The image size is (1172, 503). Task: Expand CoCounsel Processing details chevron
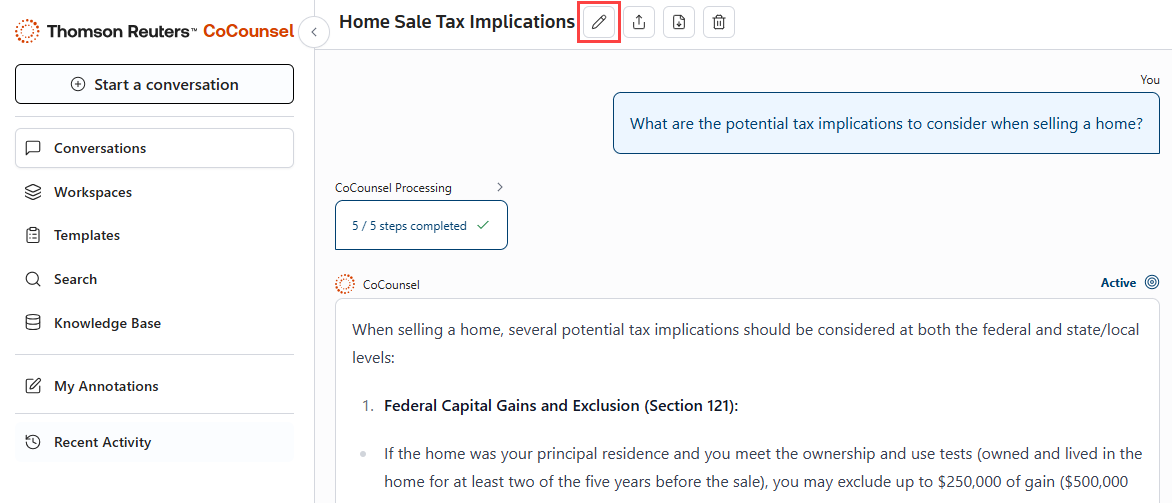pyautogui.click(x=500, y=187)
